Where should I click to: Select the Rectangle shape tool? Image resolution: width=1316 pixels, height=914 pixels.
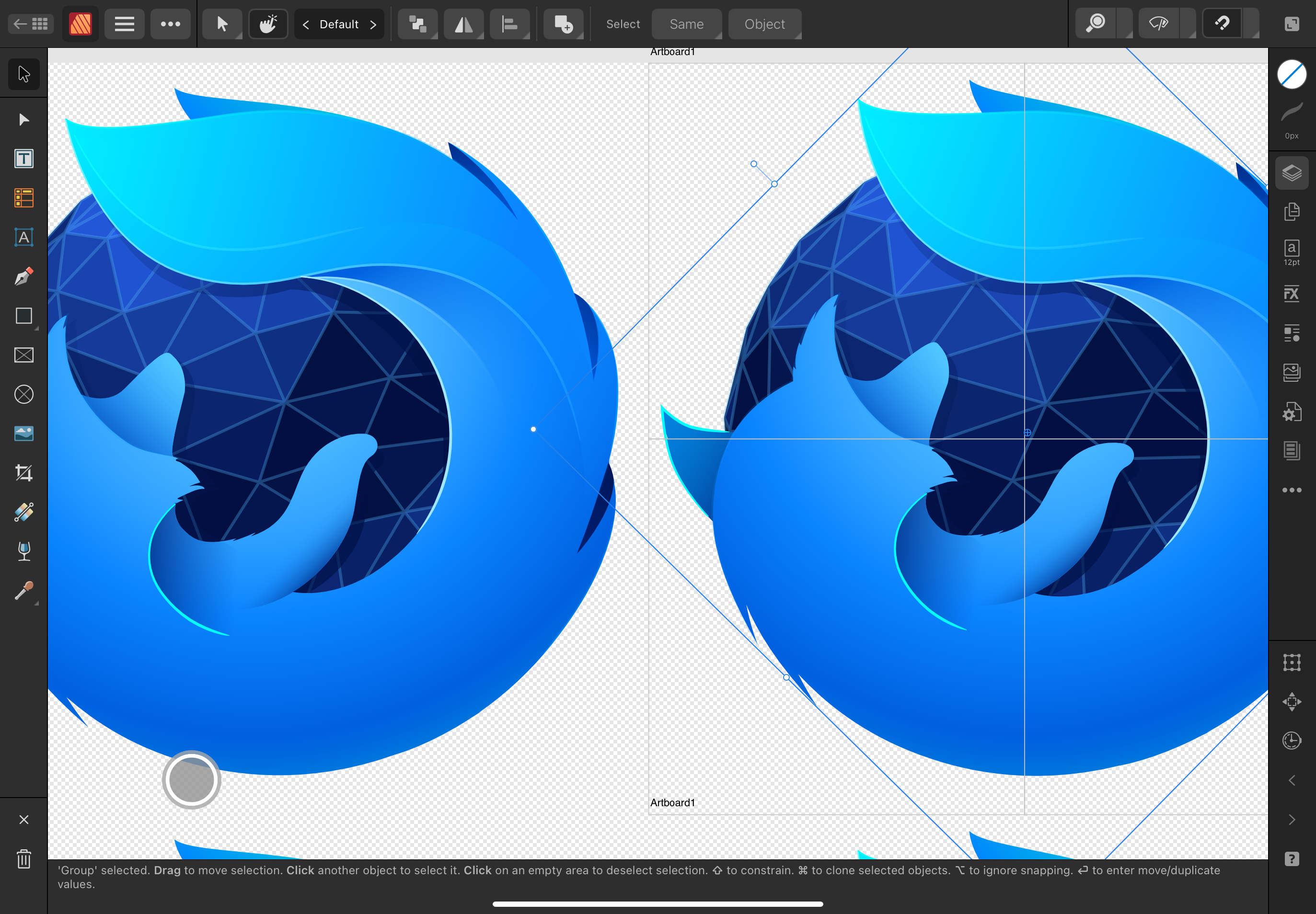(23, 316)
